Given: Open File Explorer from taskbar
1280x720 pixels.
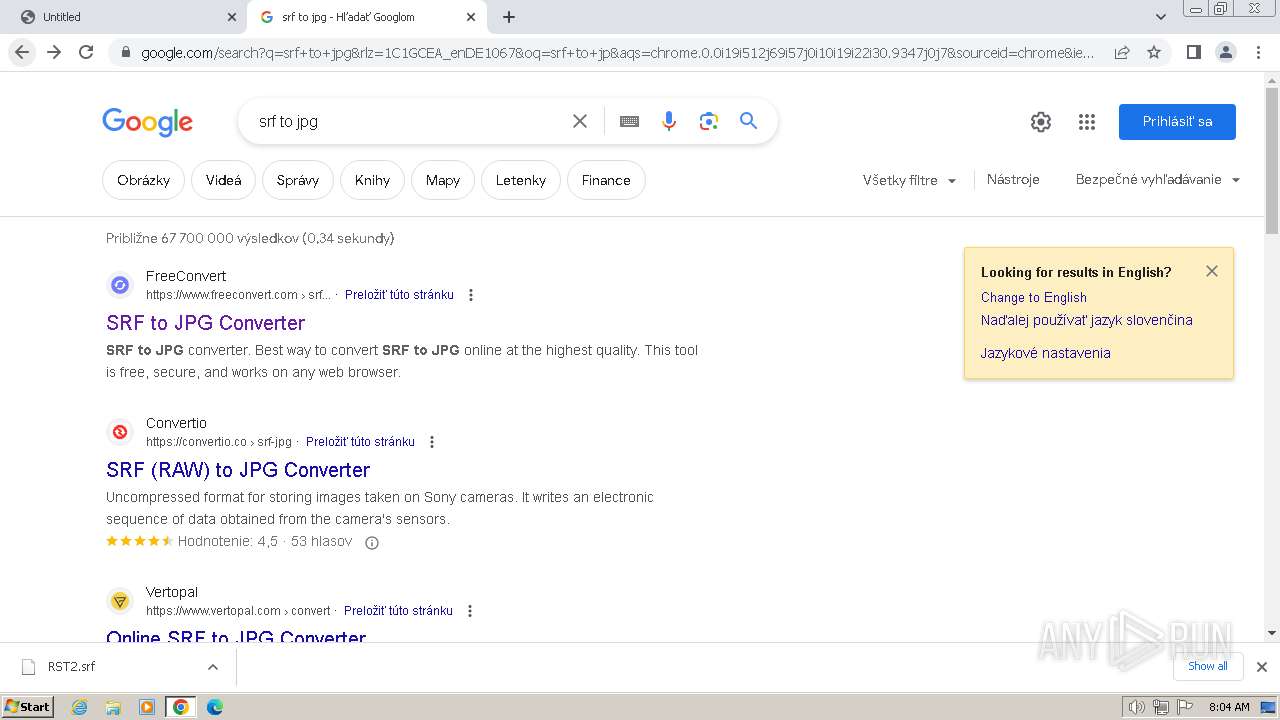Looking at the screenshot, I should pyautogui.click(x=113, y=707).
